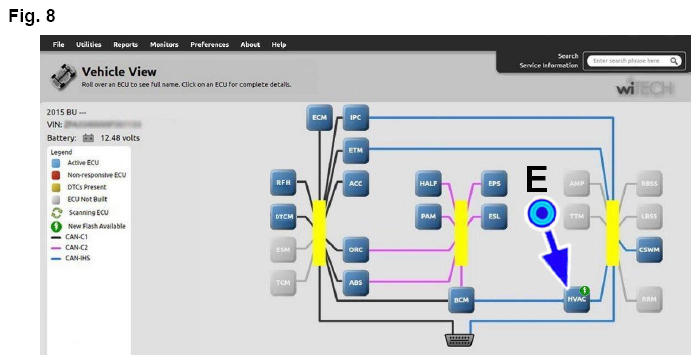Open the BCM module details
The height and width of the screenshot is (364, 700).
coord(461,300)
